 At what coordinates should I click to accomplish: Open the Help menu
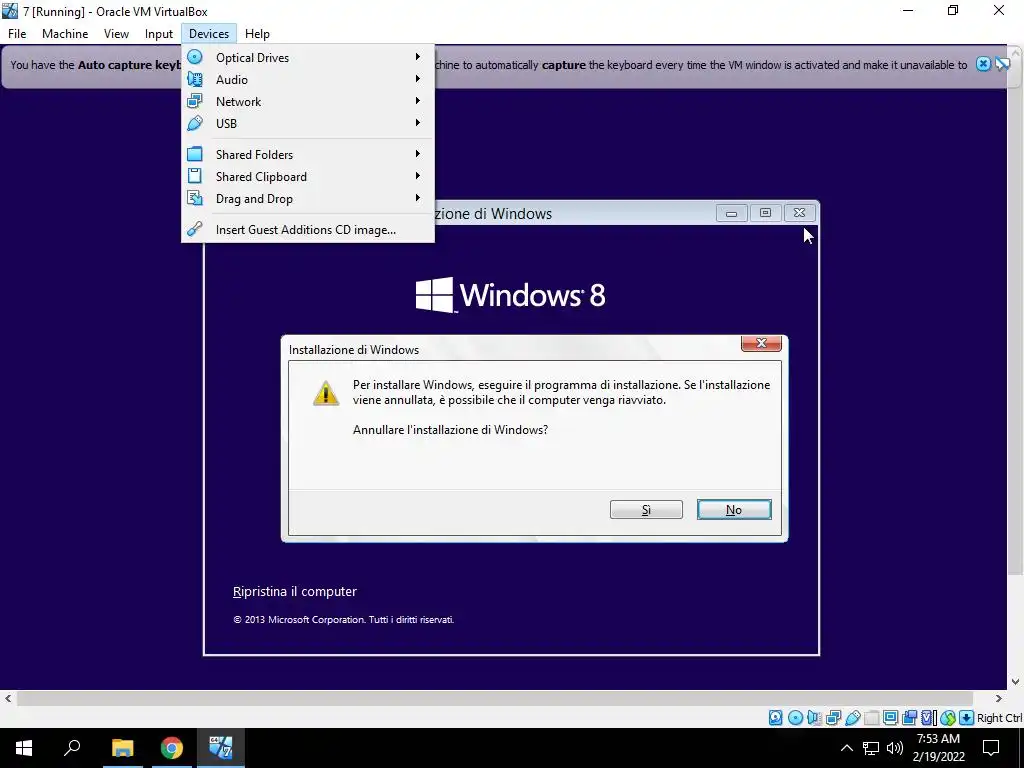(x=257, y=34)
